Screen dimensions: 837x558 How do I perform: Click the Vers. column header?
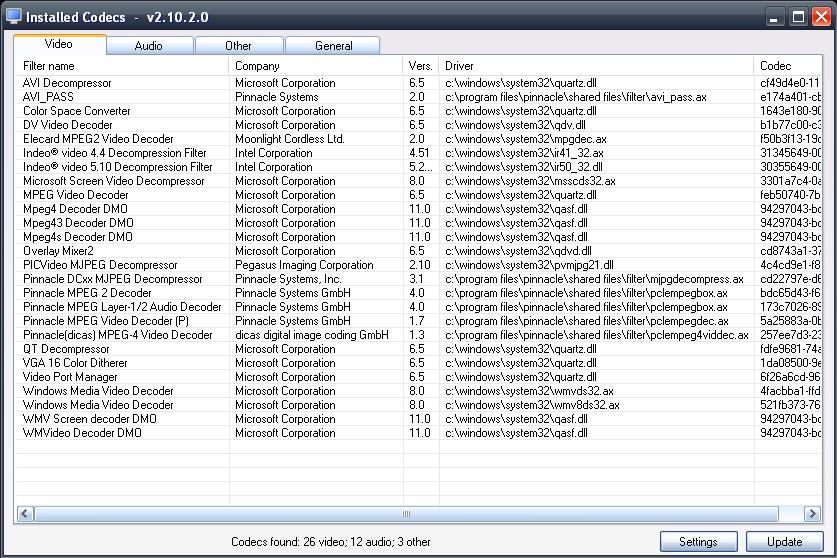421,66
